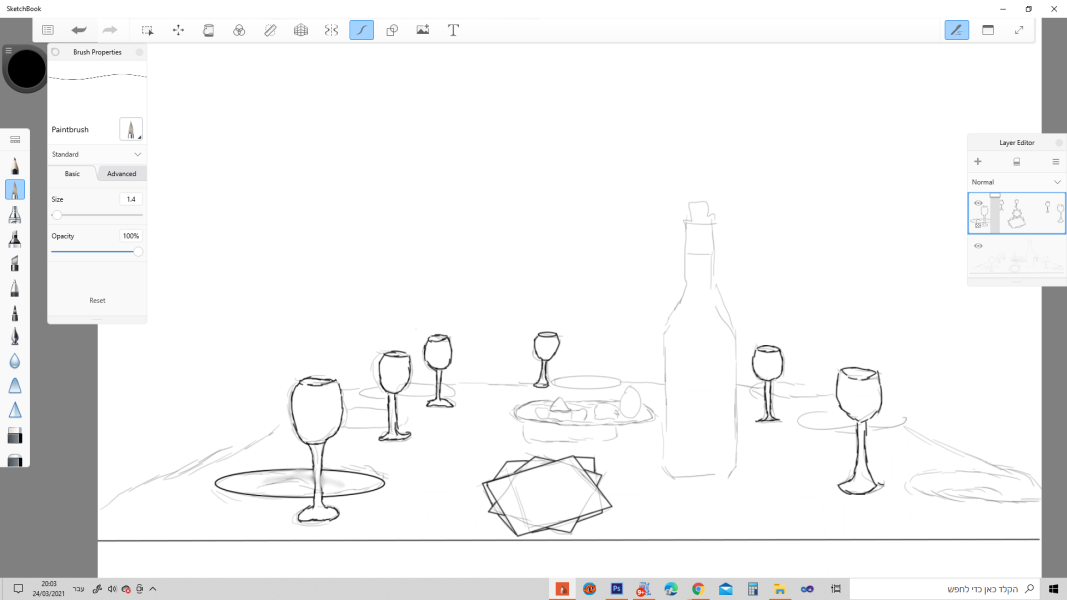
Task: Hide the top layer using its eye icon
Action: pyautogui.click(x=978, y=203)
